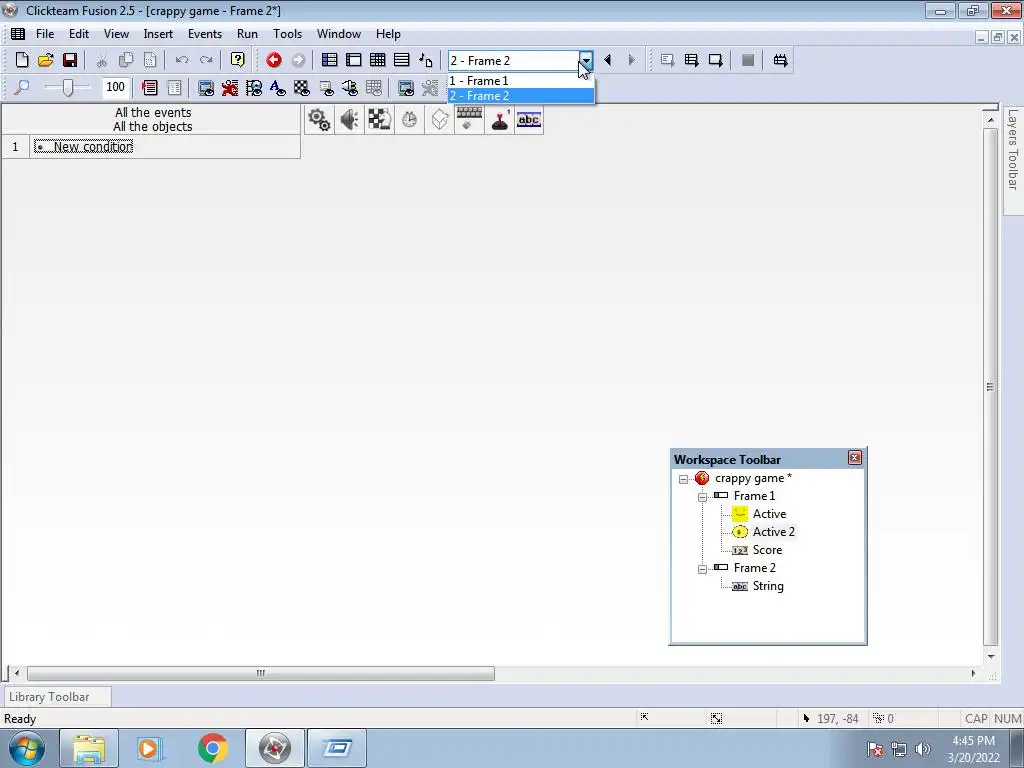Select '2 - Frame 2' in the dropdown list

click(521, 96)
